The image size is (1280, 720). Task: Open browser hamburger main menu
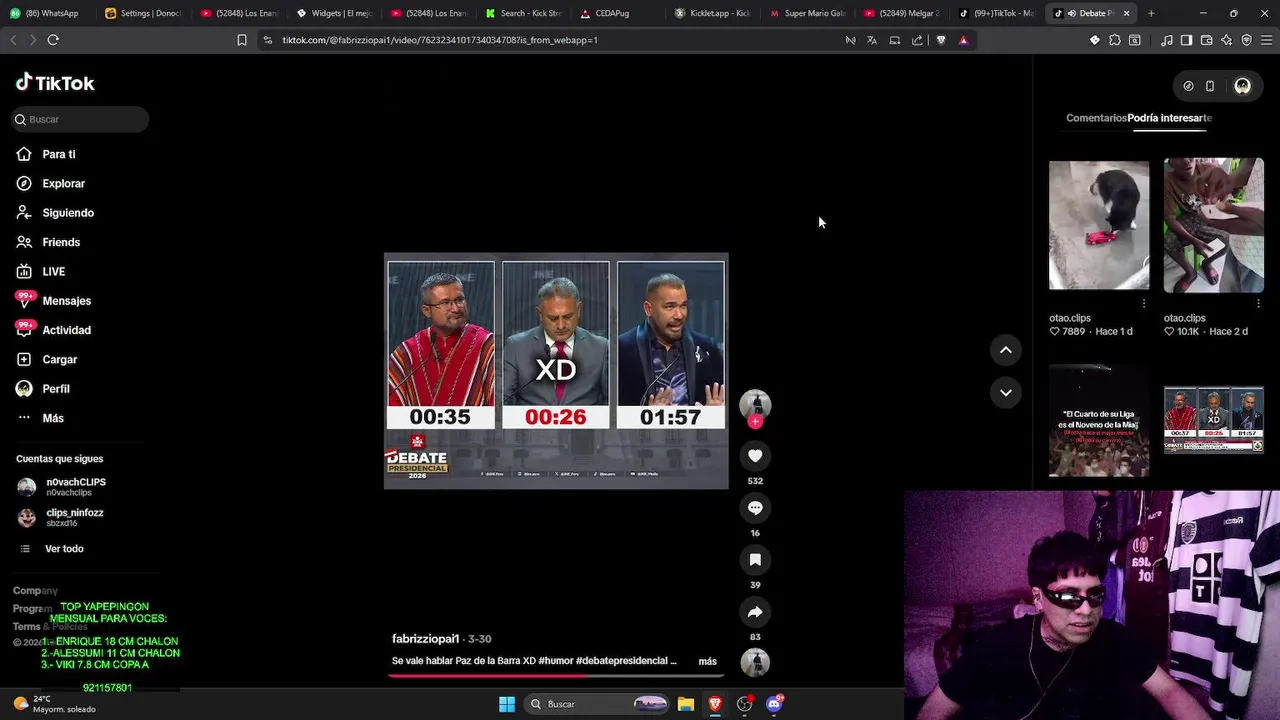[1266, 40]
